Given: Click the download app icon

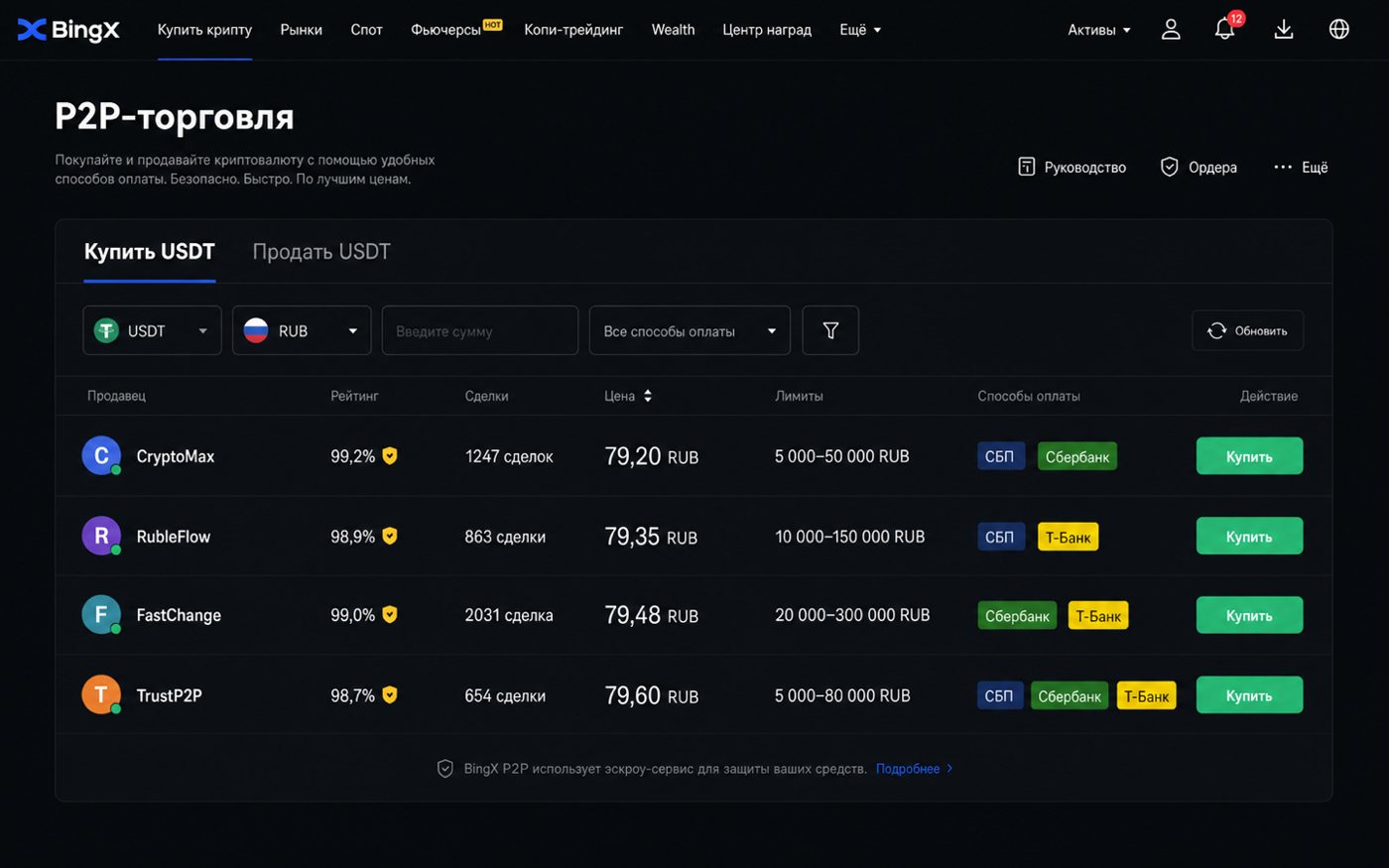Looking at the screenshot, I should (1284, 30).
